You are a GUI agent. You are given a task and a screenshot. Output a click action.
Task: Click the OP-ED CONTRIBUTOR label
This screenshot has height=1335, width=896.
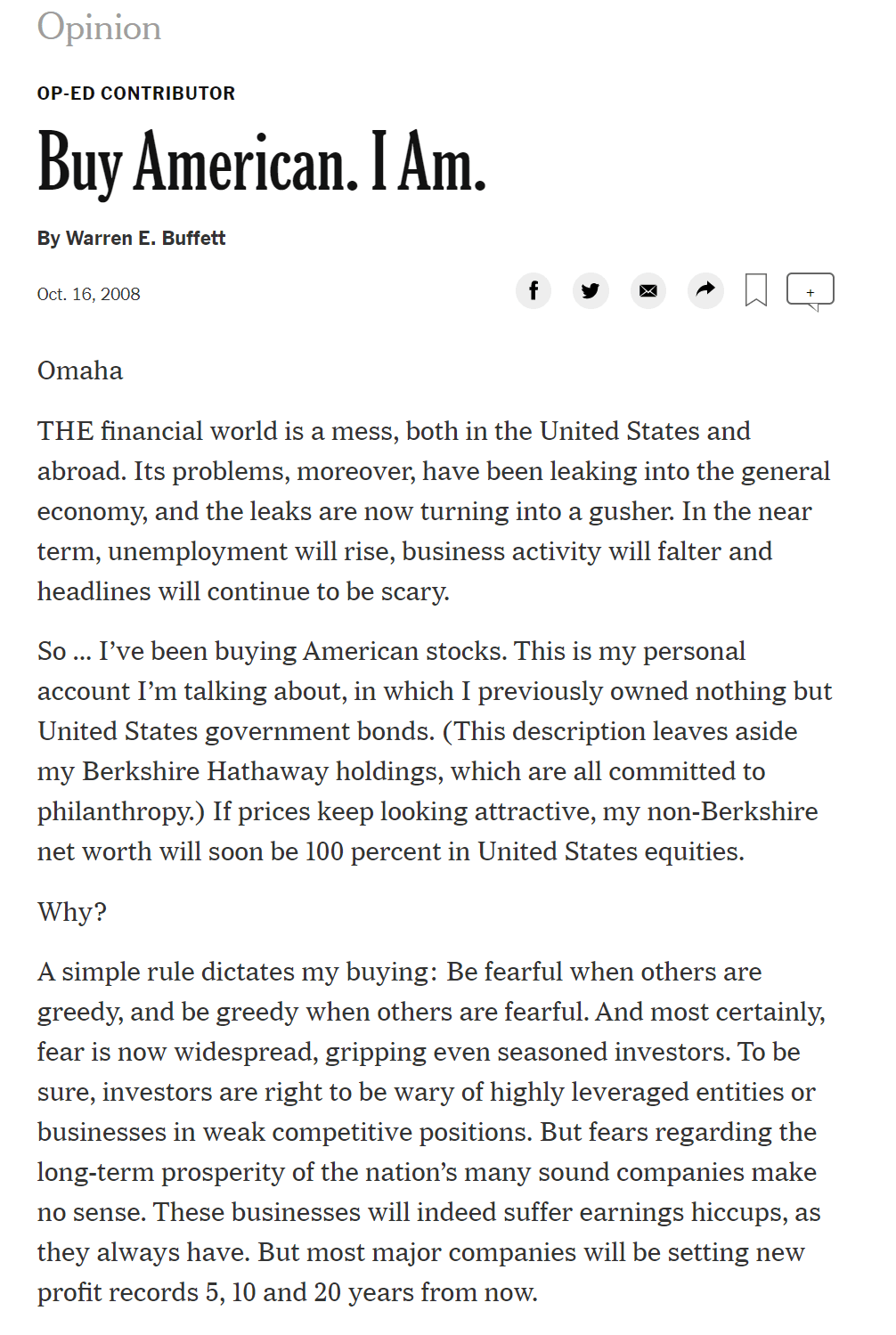pos(136,94)
